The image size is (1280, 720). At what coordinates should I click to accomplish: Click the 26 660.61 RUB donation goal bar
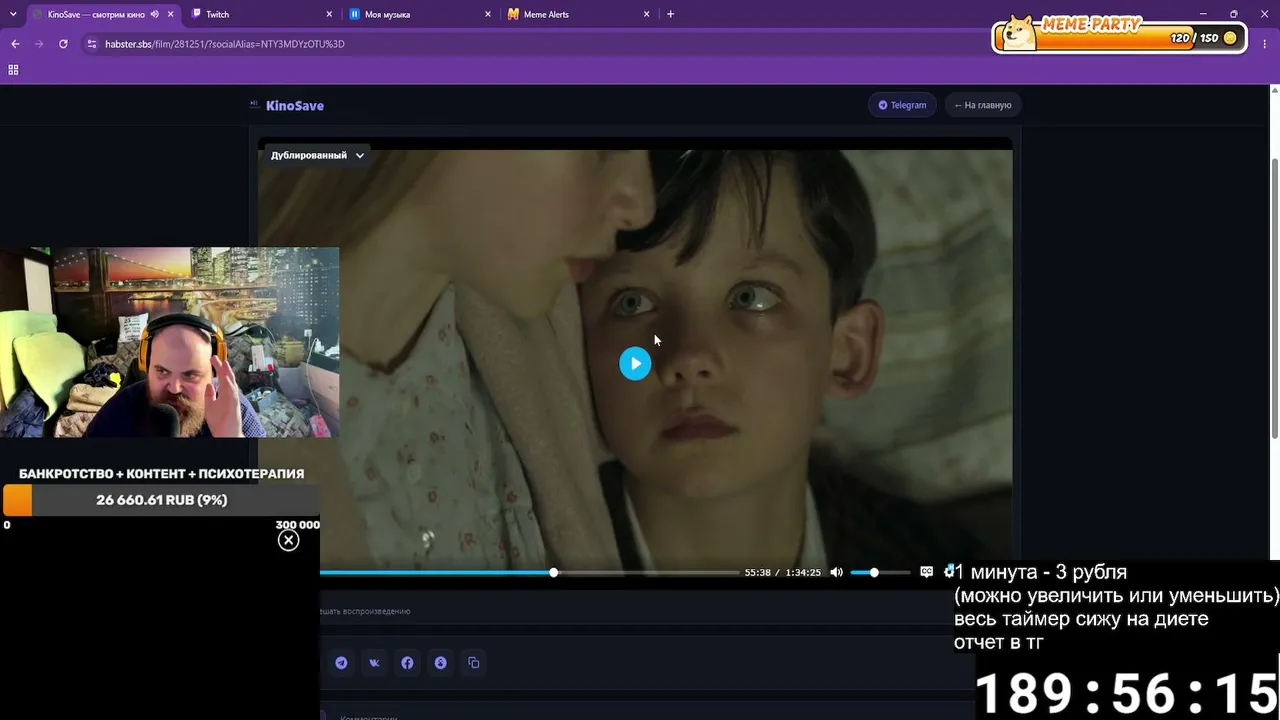click(x=161, y=500)
